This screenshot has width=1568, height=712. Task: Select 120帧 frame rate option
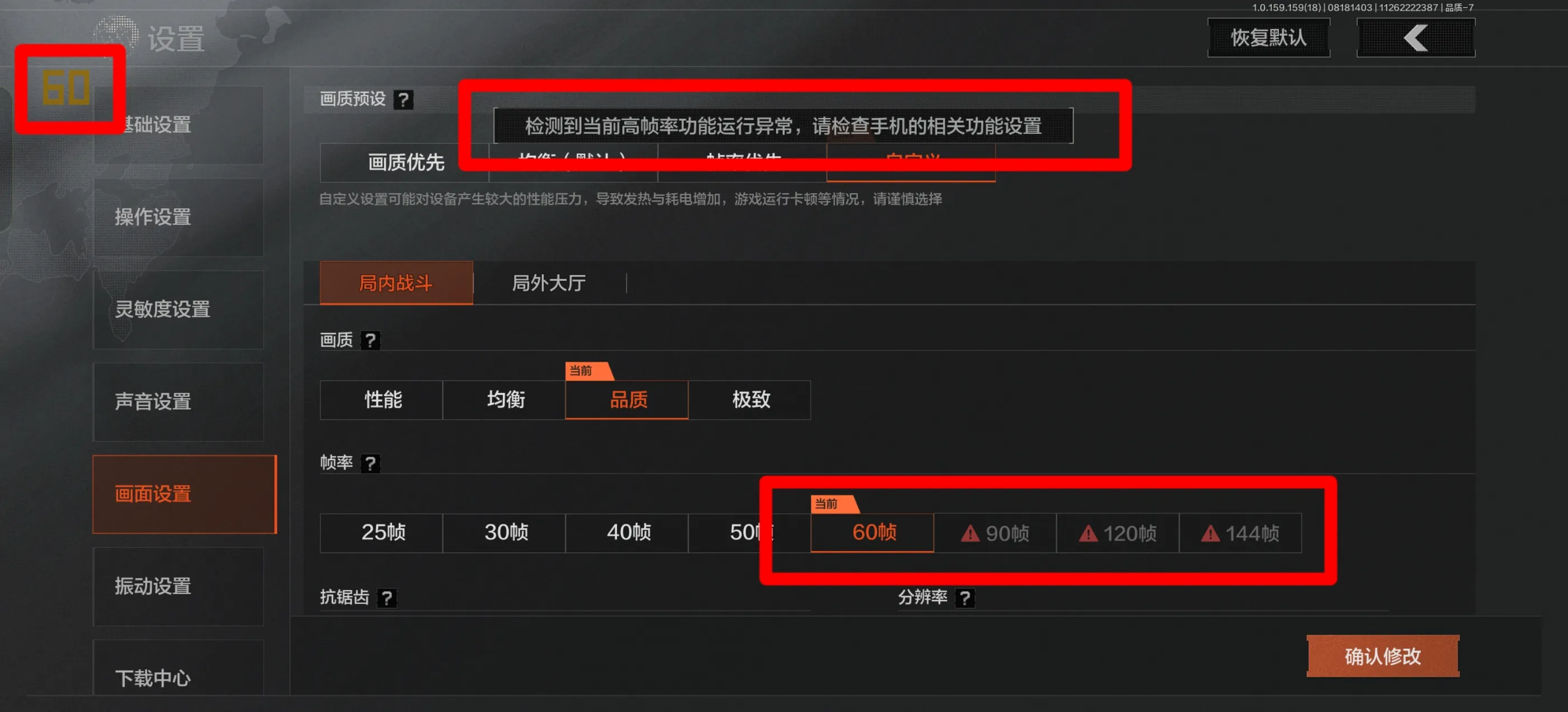[x=1118, y=533]
